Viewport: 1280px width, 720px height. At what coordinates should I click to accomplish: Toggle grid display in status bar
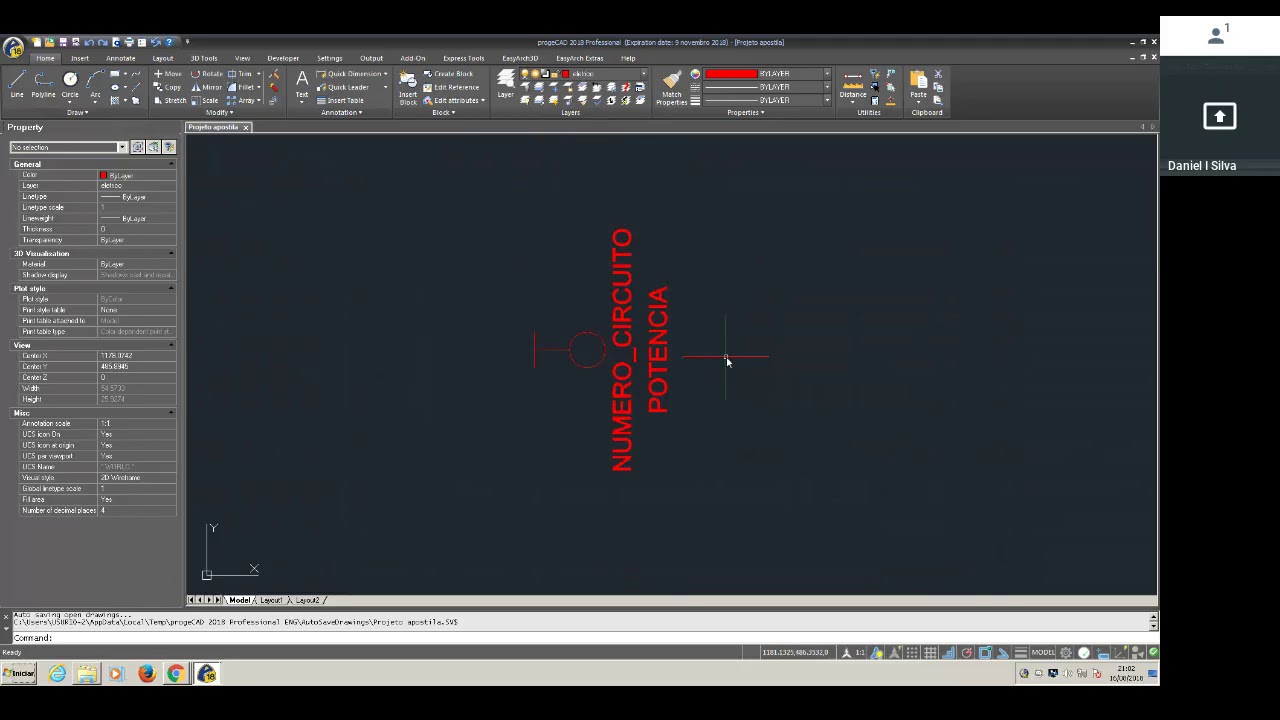click(x=930, y=653)
